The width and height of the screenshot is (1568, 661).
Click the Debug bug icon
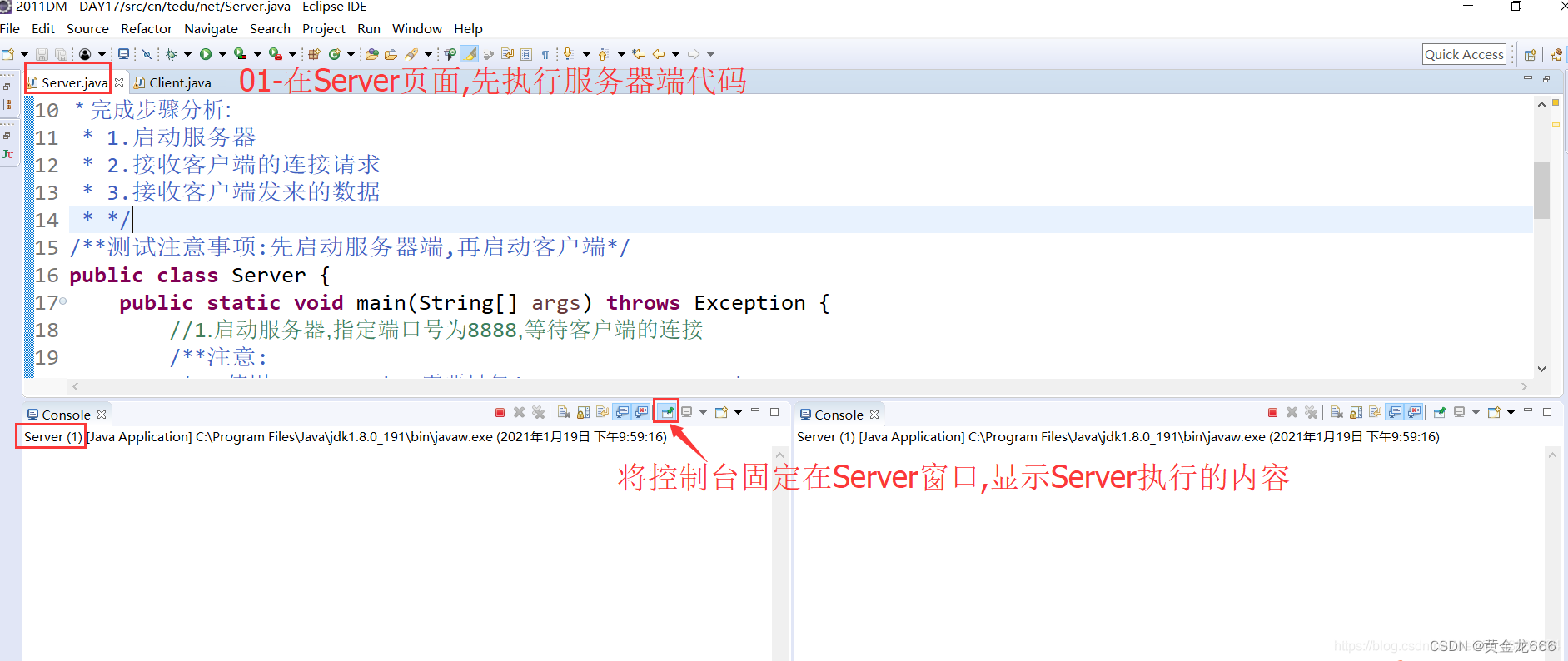coord(171,54)
